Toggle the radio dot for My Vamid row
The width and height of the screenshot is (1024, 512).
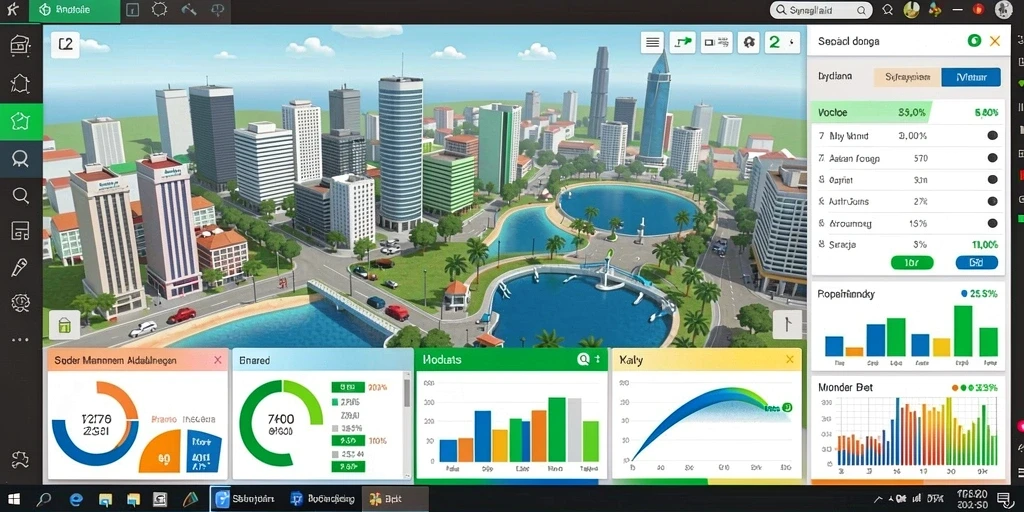point(992,136)
